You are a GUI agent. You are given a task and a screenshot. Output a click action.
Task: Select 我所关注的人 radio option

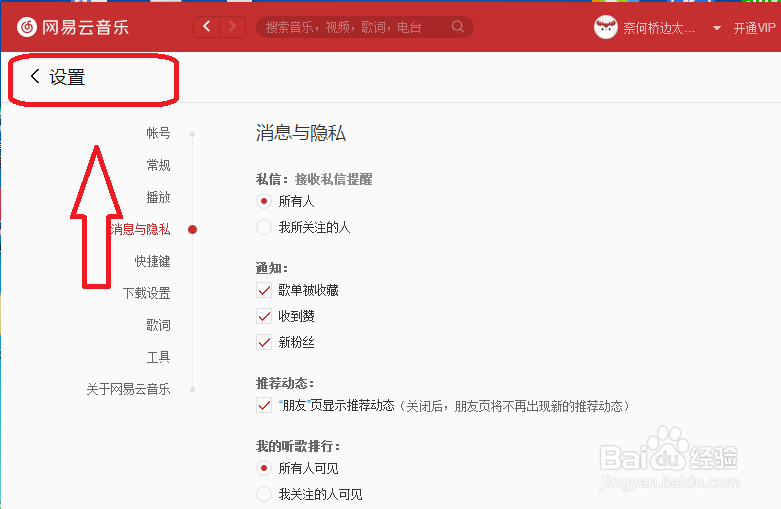click(x=263, y=227)
